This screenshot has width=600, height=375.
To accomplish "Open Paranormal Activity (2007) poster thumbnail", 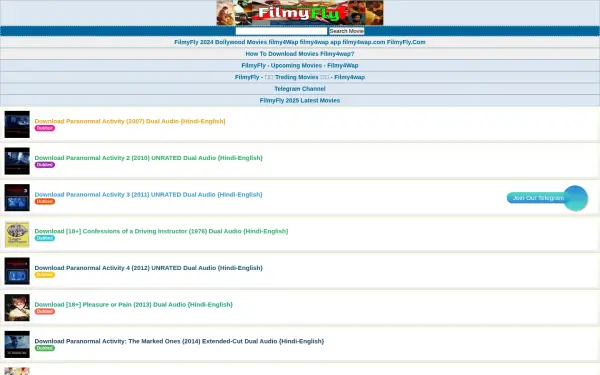I will pyautogui.click(x=17, y=124).
